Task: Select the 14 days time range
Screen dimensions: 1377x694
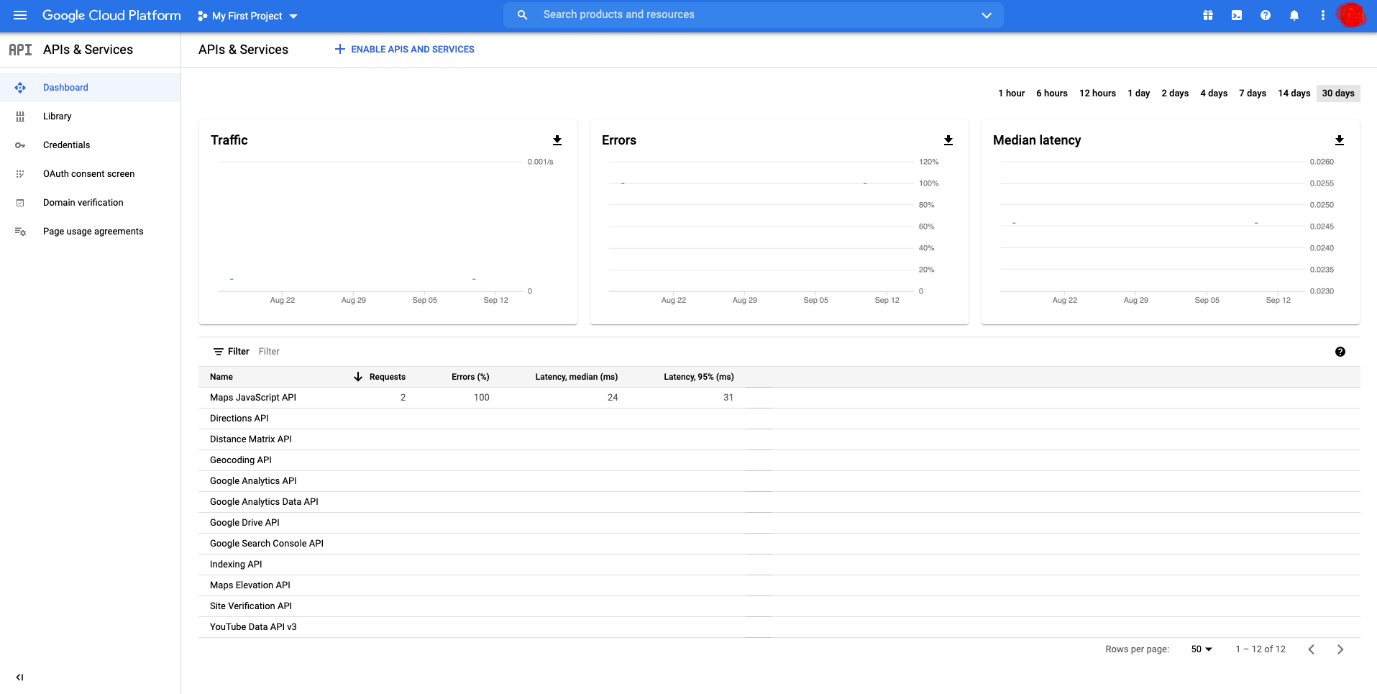Action: (x=1294, y=93)
